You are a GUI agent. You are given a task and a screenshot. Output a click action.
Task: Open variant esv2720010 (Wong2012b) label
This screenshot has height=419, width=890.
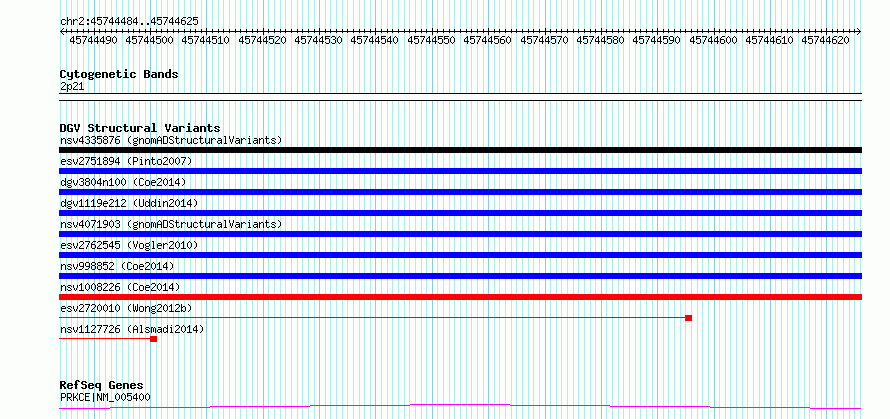point(126,308)
